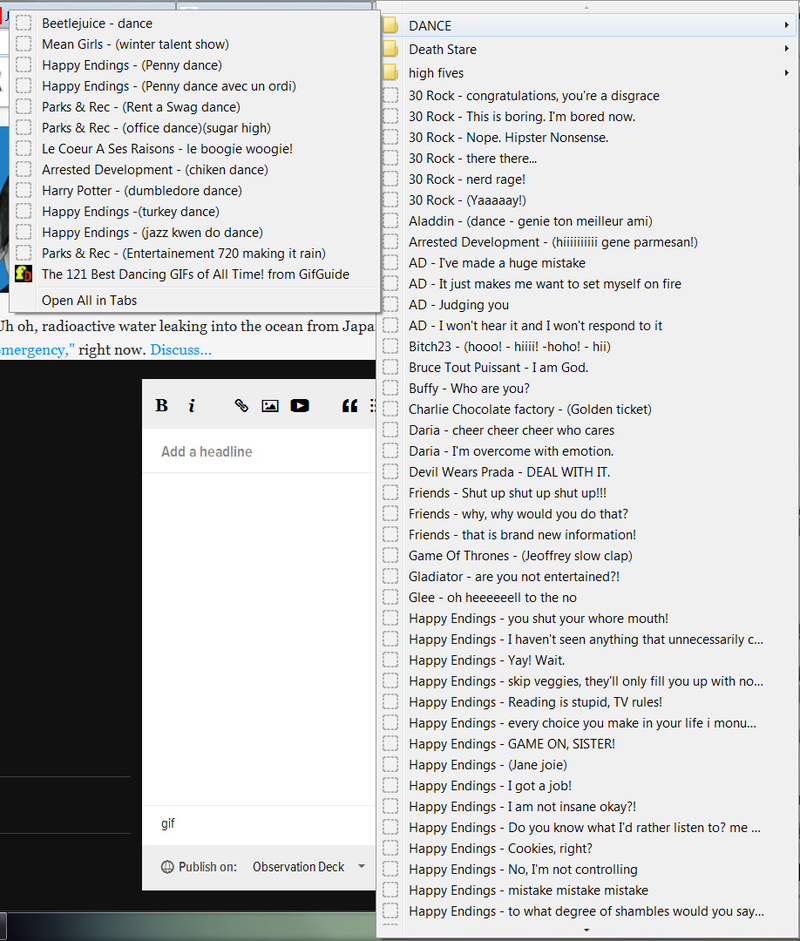Open the high fives bookmark folder
The width and height of the screenshot is (800, 941).
coord(588,73)
